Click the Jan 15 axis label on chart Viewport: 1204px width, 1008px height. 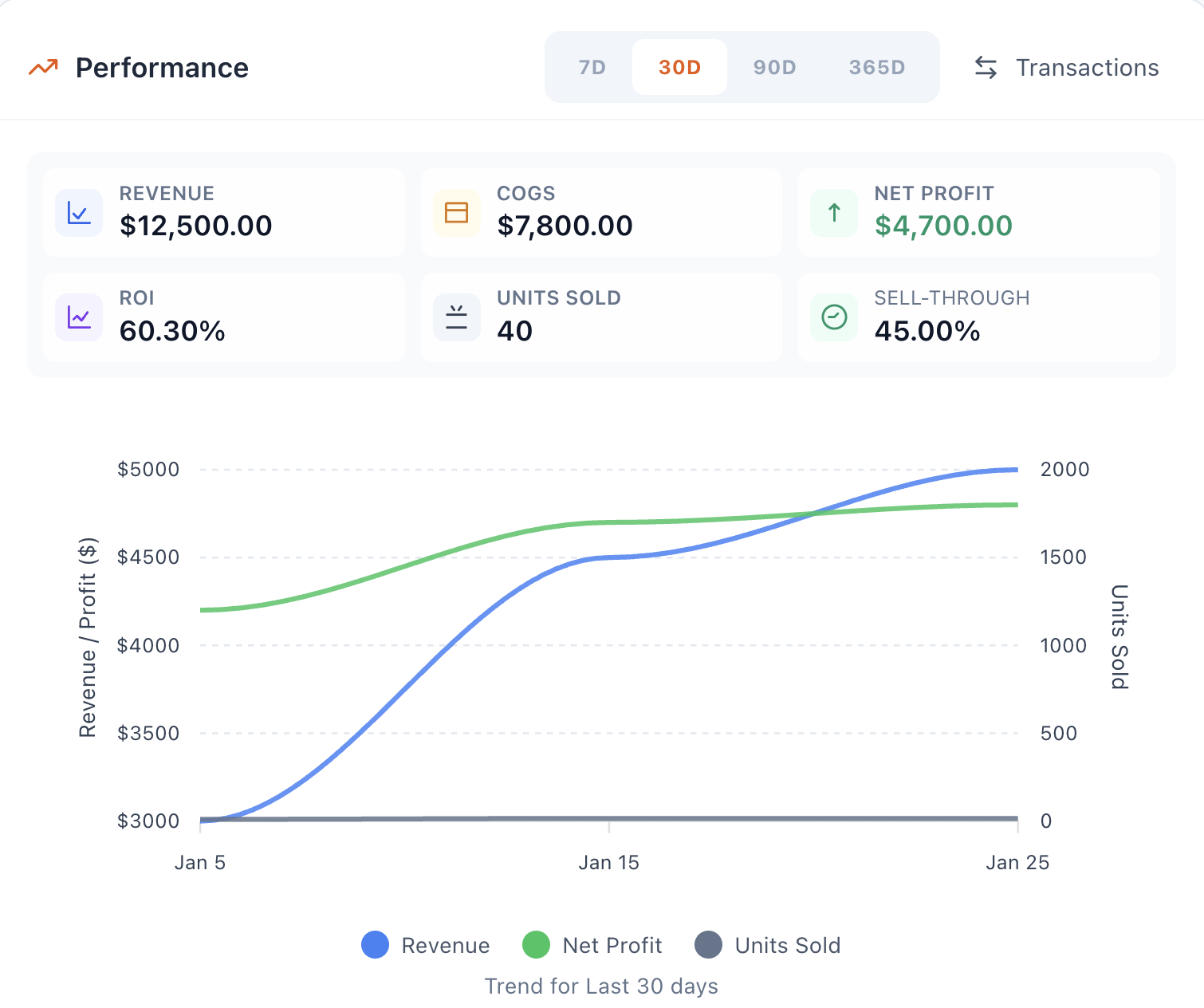click(x=609, y=862)
